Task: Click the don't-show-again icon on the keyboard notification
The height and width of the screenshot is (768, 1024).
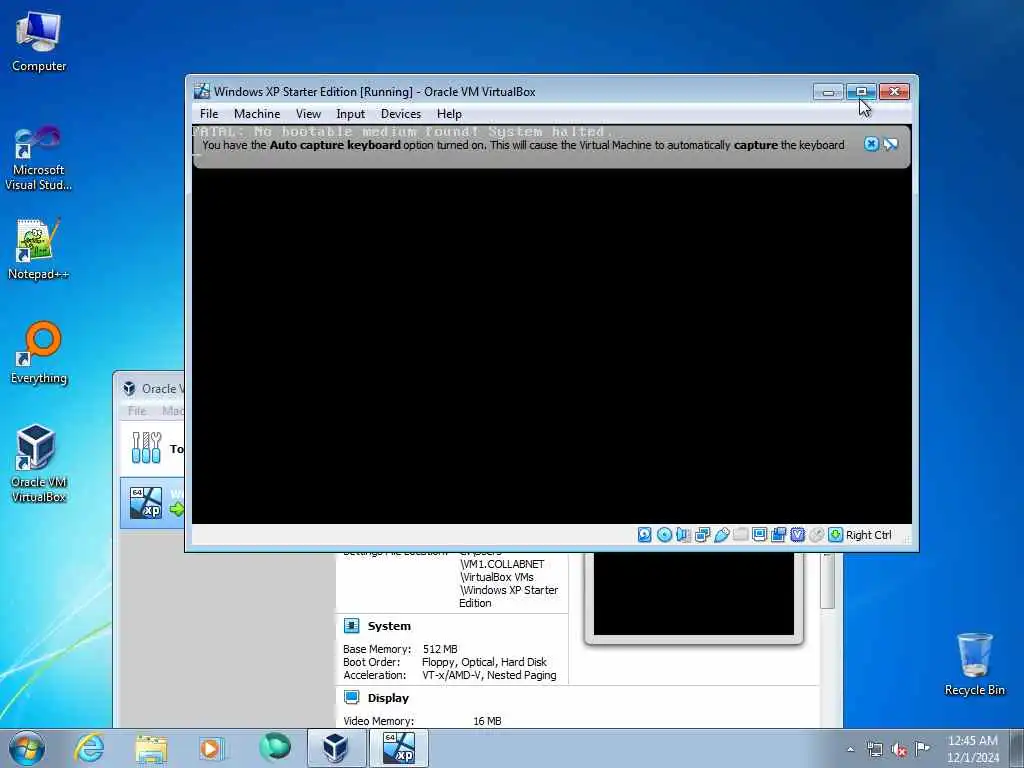Action: [891, 144]
